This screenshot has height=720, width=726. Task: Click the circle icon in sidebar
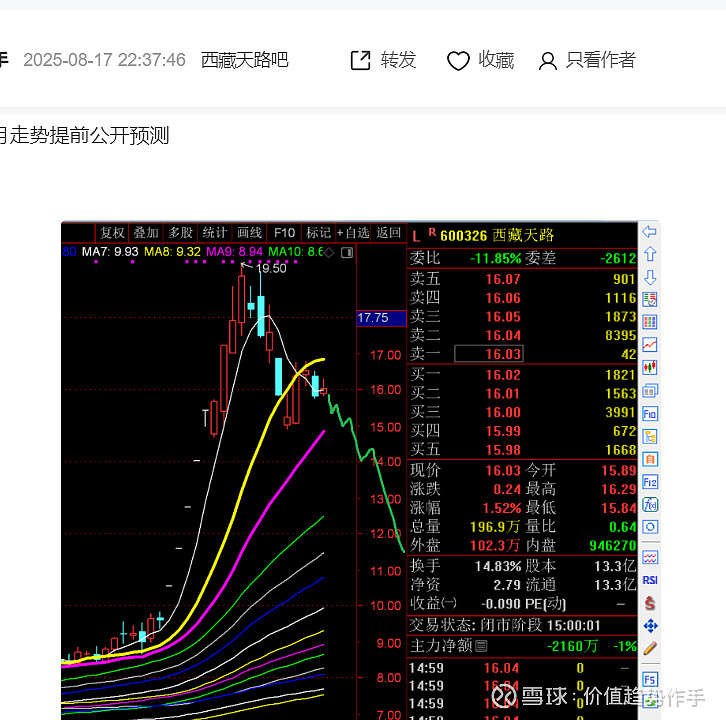click(x=650, y=527)
